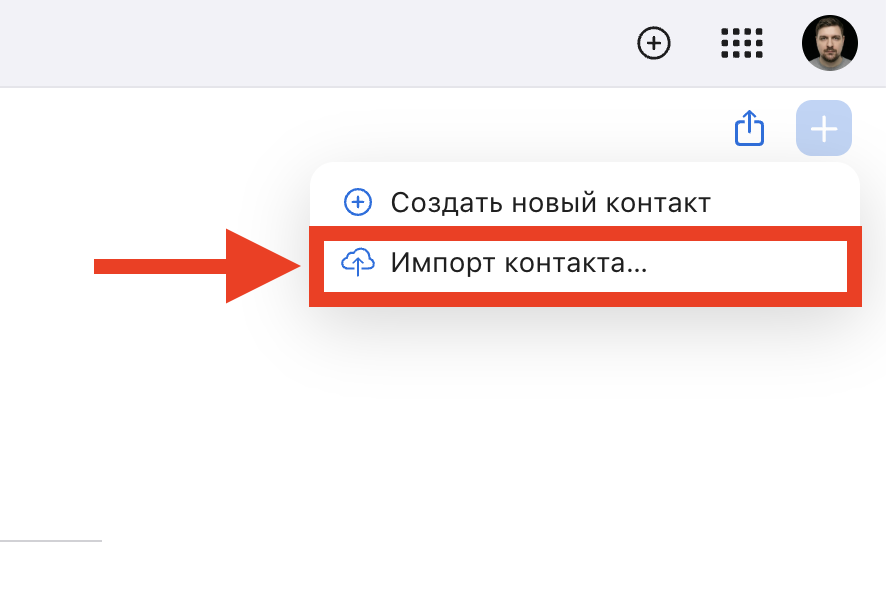Activate the rounded + button top right
Screen dimensions: 886x616
click(823, 128)
